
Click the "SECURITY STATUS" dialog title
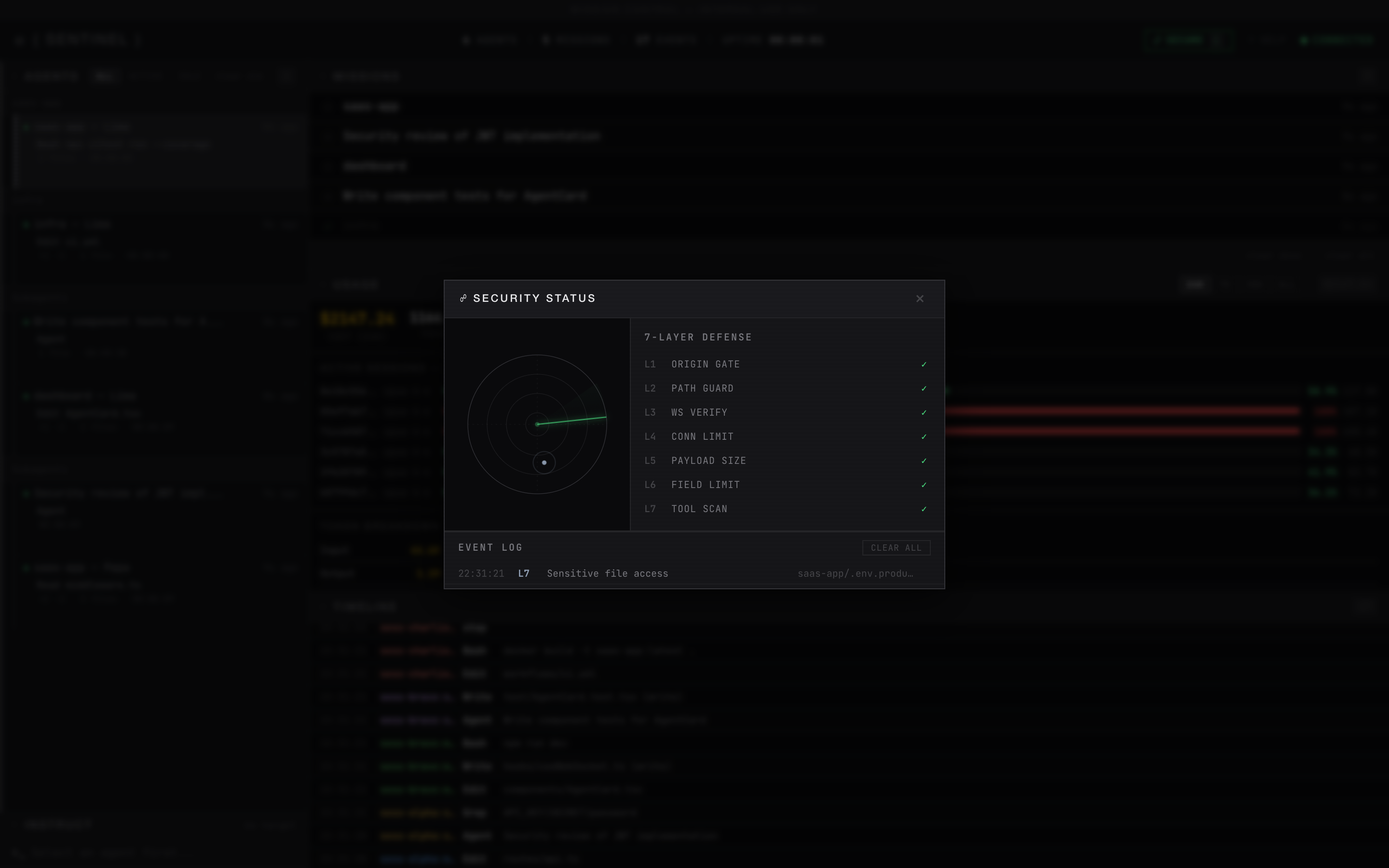pyautogui.click(x=534, y=298)
